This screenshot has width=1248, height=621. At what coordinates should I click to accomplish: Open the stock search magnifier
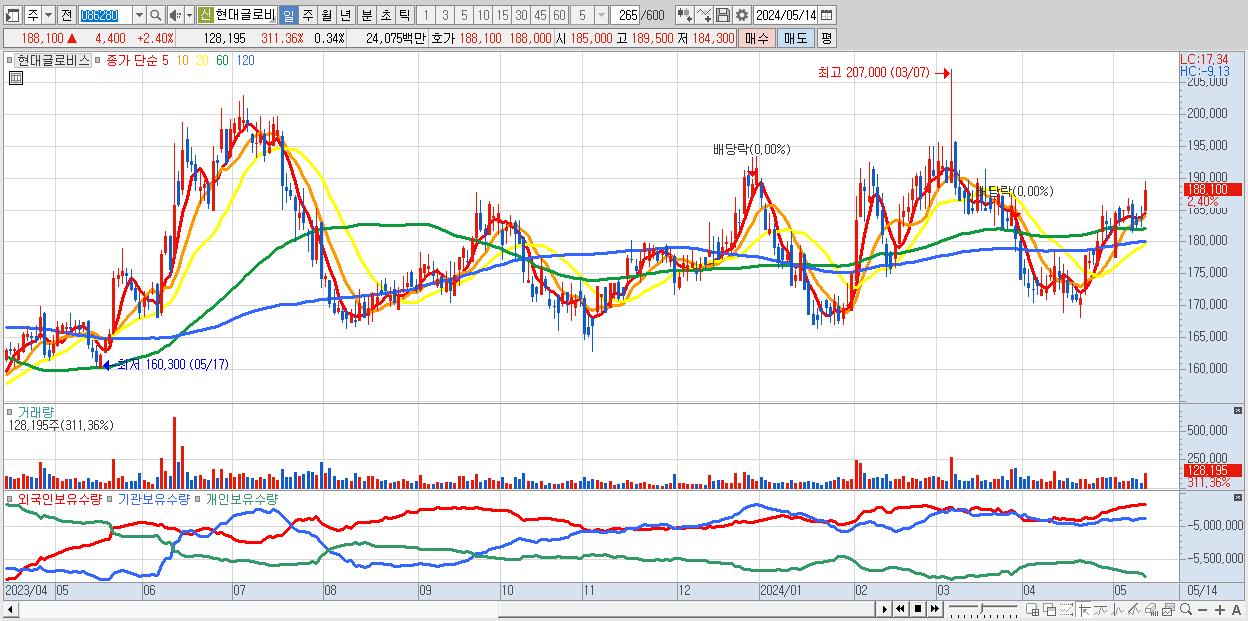156,16
